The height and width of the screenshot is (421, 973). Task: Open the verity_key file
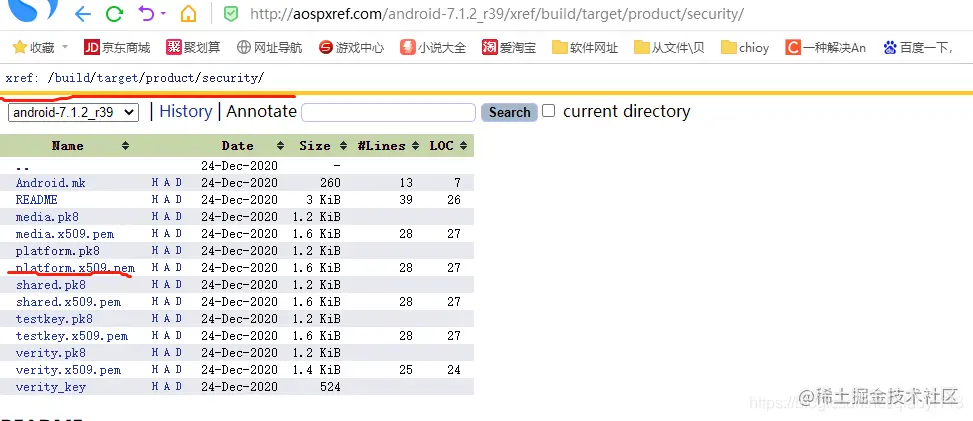pos(51,387)
